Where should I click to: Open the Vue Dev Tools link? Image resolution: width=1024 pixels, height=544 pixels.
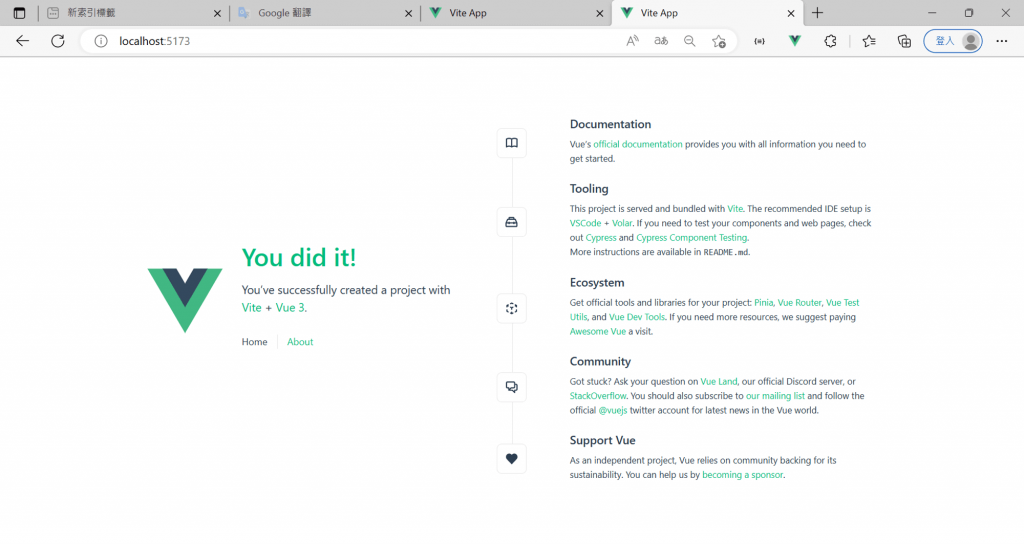pyautogui.click(x=637, y=317)
